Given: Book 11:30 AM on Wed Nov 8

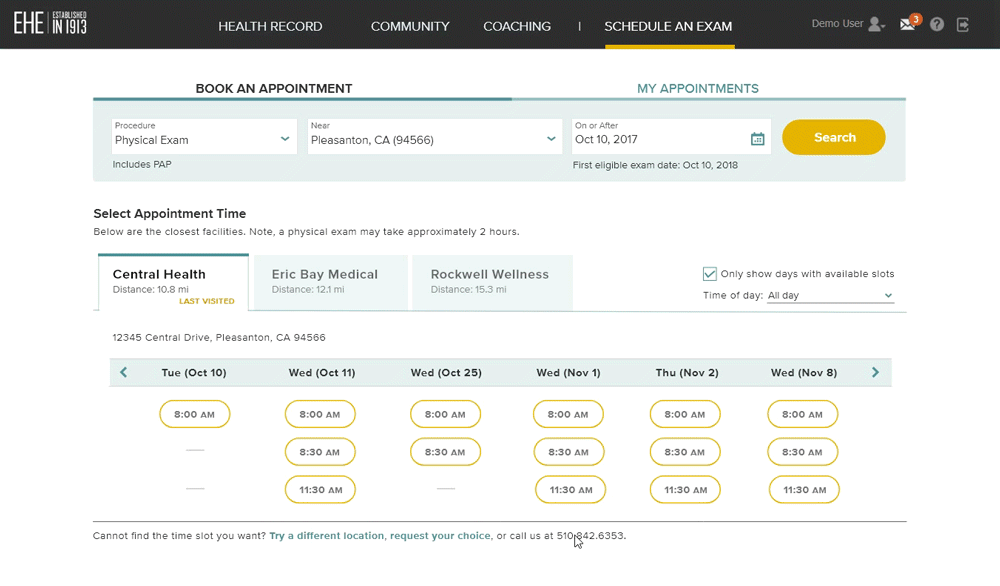Looking at the screenshot, I should pos(804,490).
